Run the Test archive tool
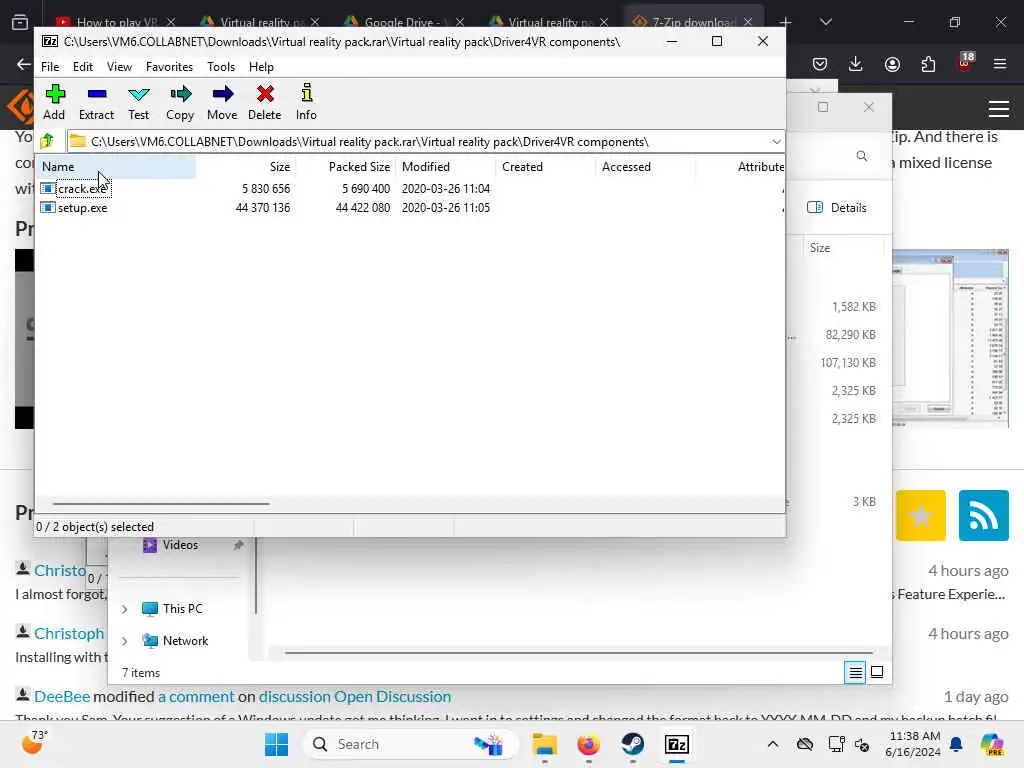The image size is (1024, 768). click(x=138, y=102)
